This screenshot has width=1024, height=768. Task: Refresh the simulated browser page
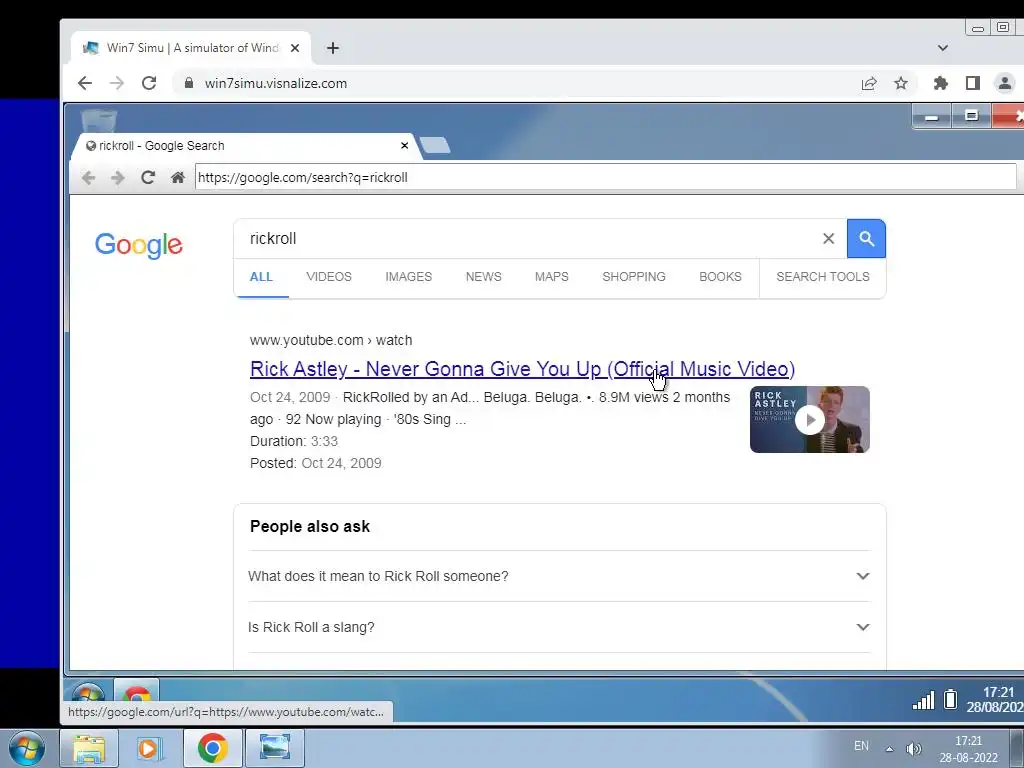click(148, 177)
